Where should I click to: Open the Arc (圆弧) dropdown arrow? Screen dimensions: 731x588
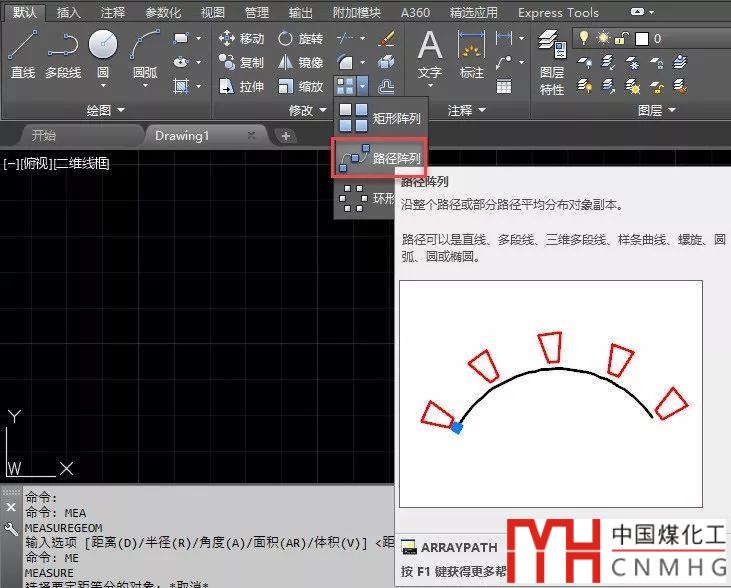click(x=145, y=87)
